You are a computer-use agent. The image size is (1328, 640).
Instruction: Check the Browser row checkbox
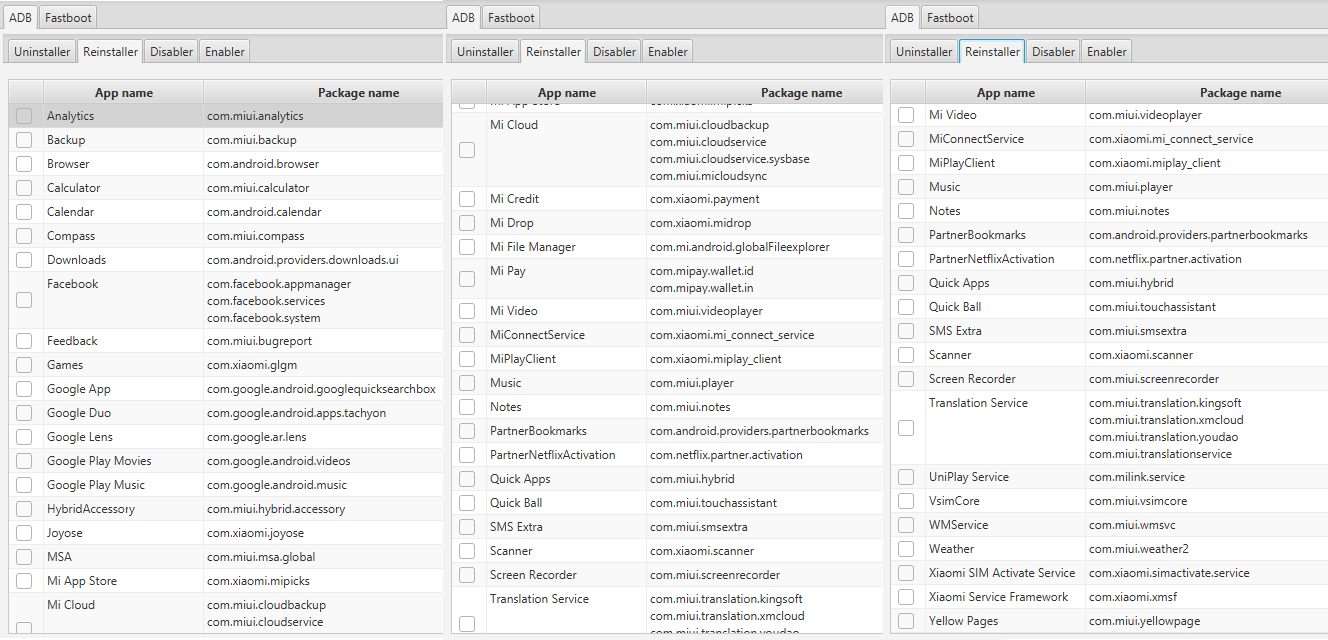click(x=24, y=164)
